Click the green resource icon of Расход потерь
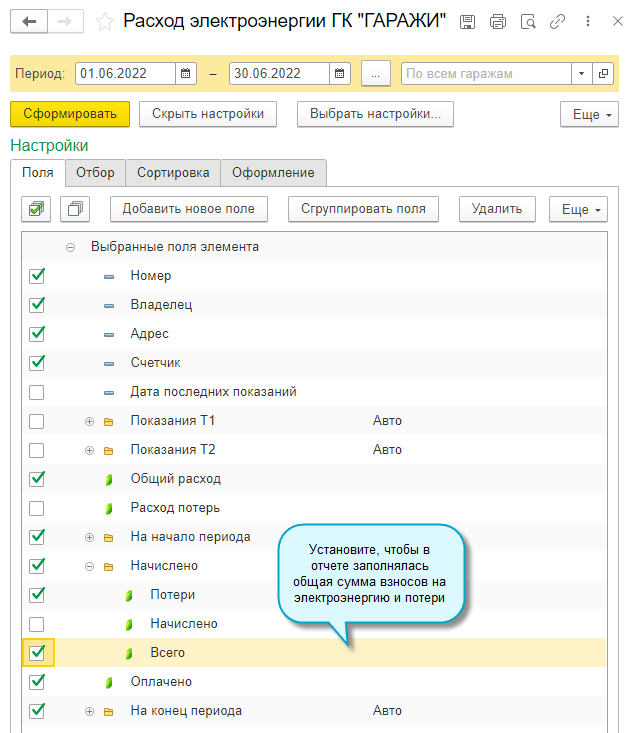The image size is (632, 733). [109, 509]
